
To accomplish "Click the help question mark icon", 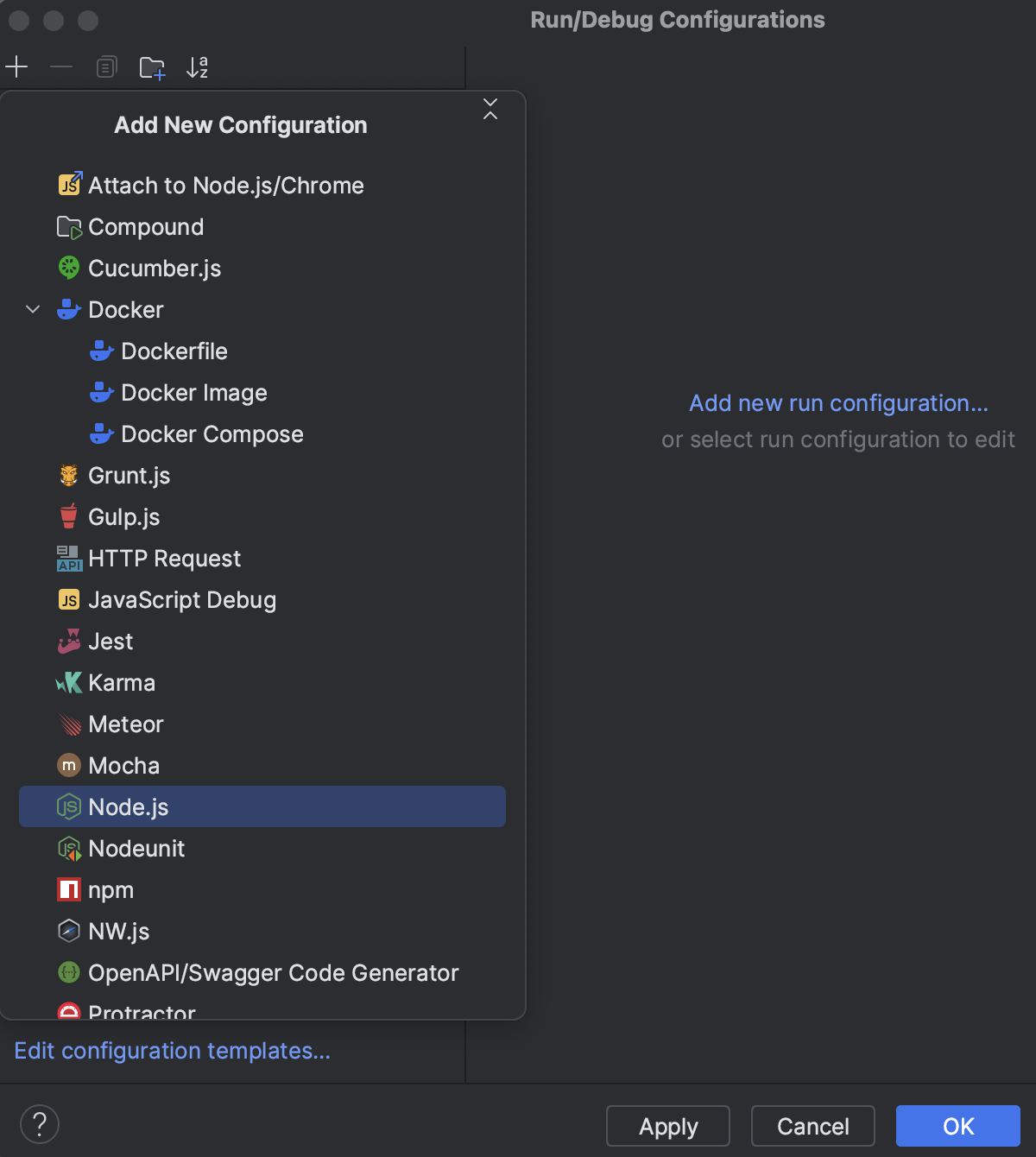I will click(39, 1124).
